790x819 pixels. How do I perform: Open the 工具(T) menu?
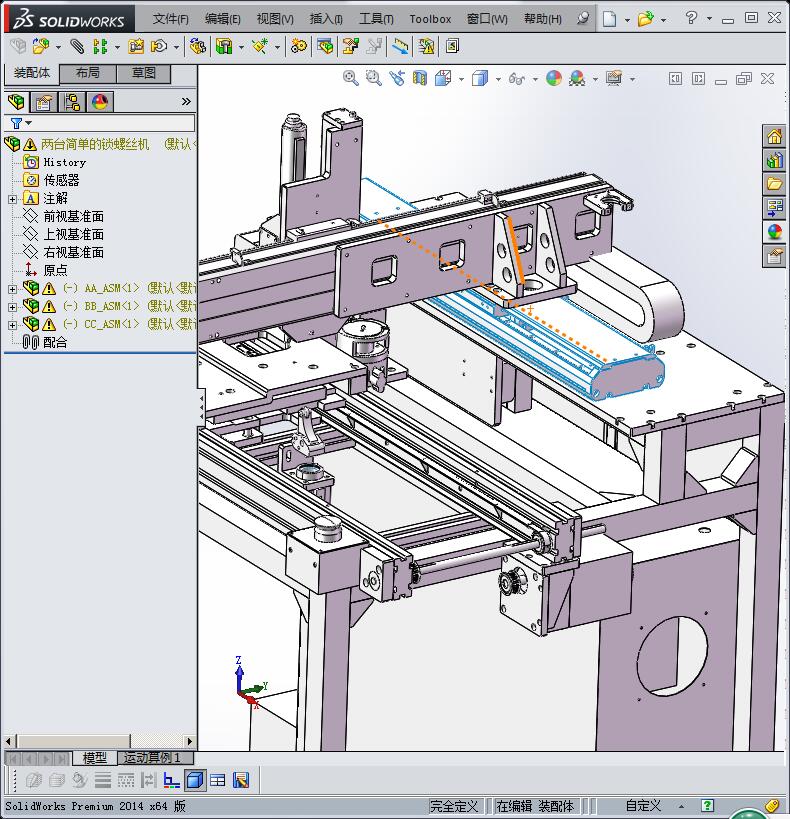pyautogui.click(x=376, y=19)
